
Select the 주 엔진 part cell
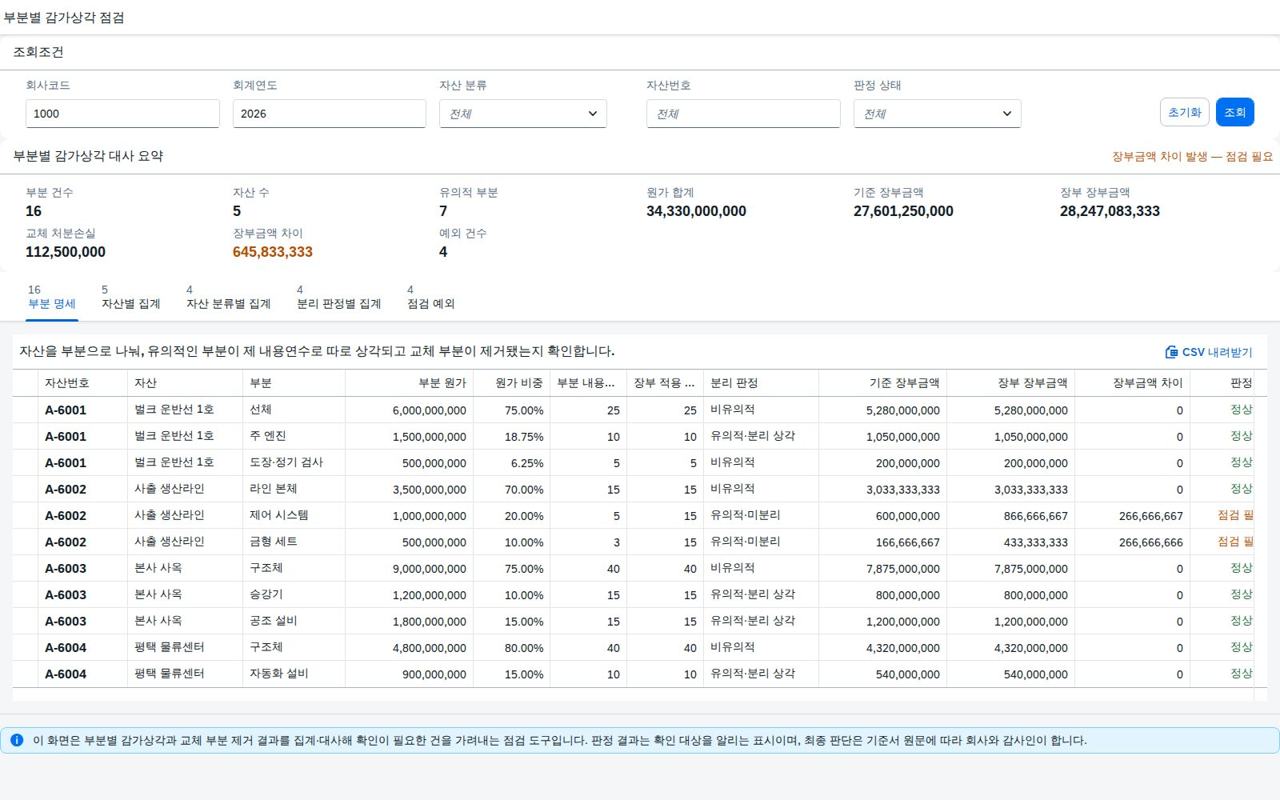click(x=294, y=436)
